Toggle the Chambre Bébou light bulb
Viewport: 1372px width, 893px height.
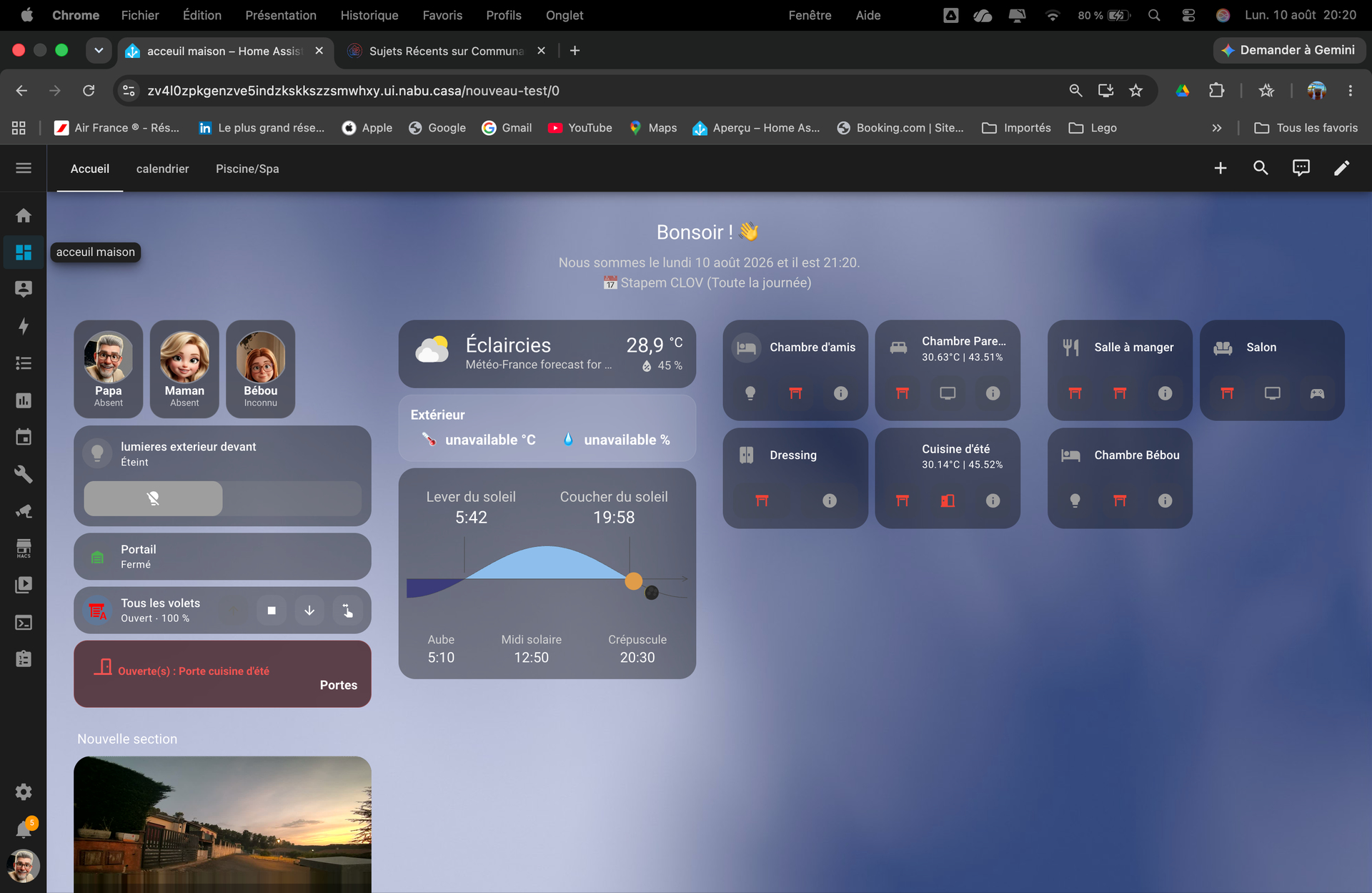[x=1075, y=500]
